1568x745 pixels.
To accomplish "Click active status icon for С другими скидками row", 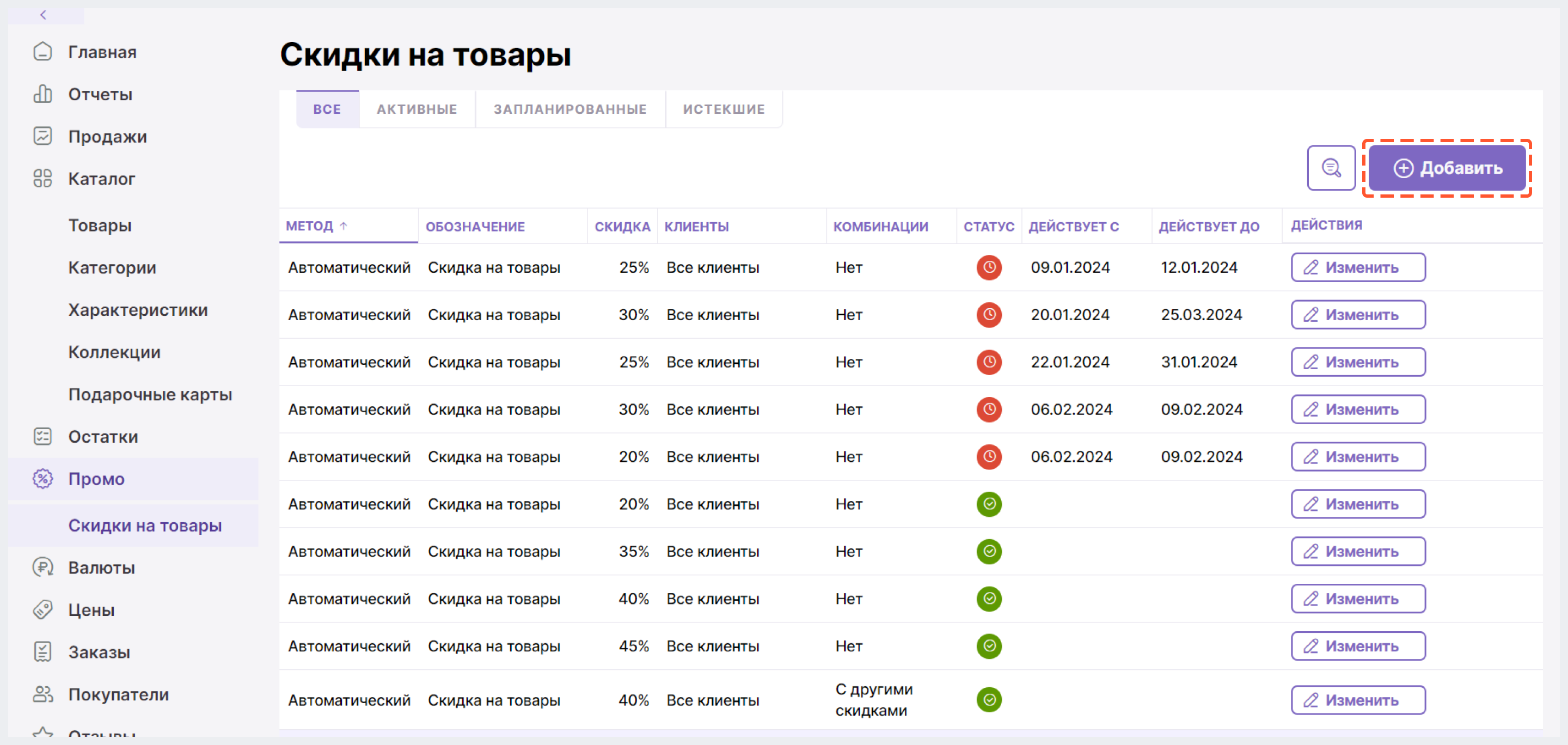I will click(989, 700).
